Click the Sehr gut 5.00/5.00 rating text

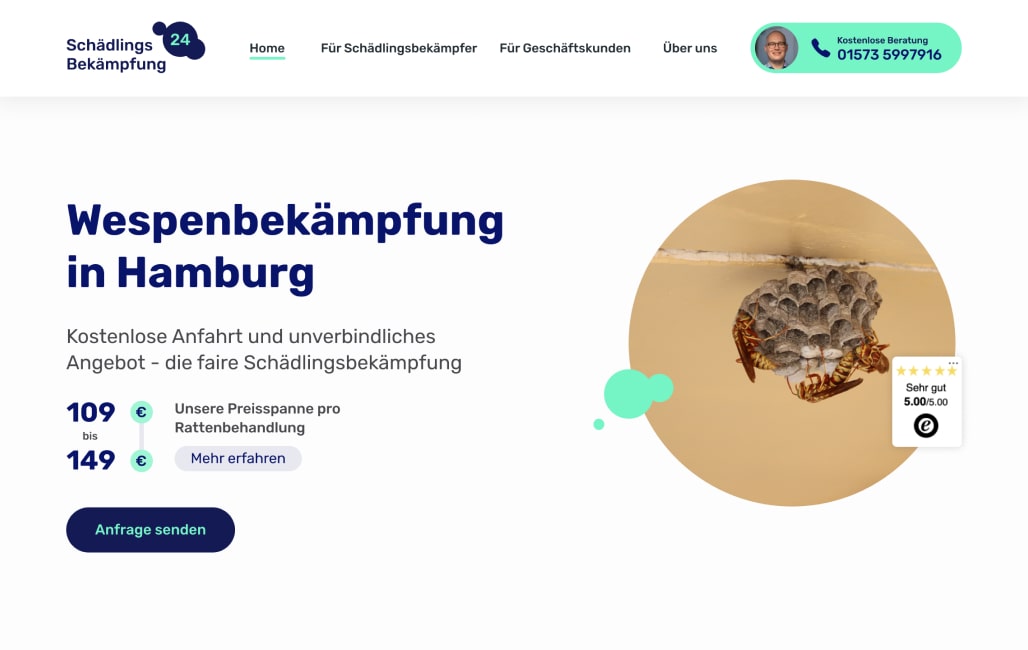(x=926, y=395)
